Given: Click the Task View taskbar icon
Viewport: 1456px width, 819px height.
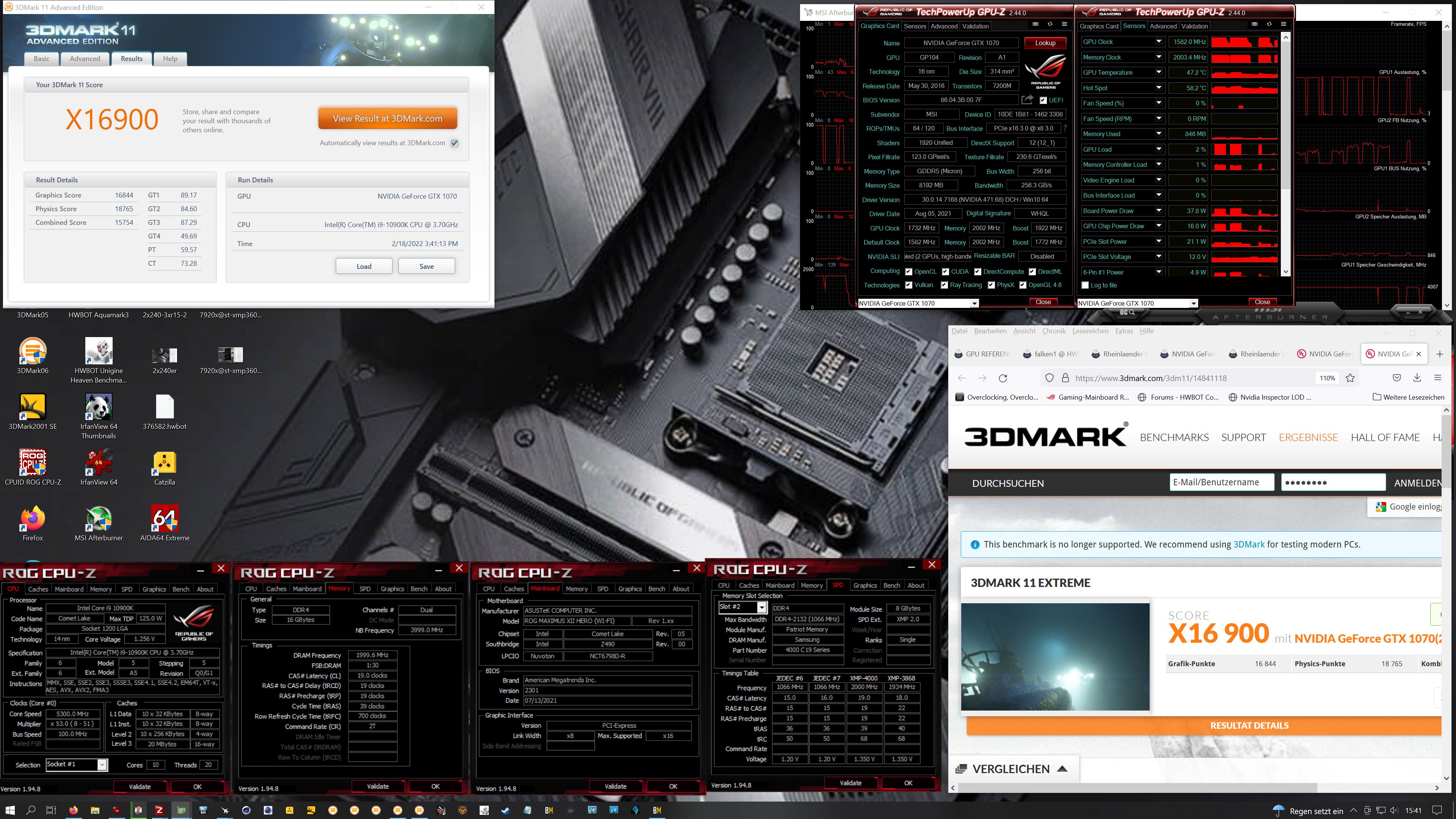Looking at the screenshot, I should point(51,810).
